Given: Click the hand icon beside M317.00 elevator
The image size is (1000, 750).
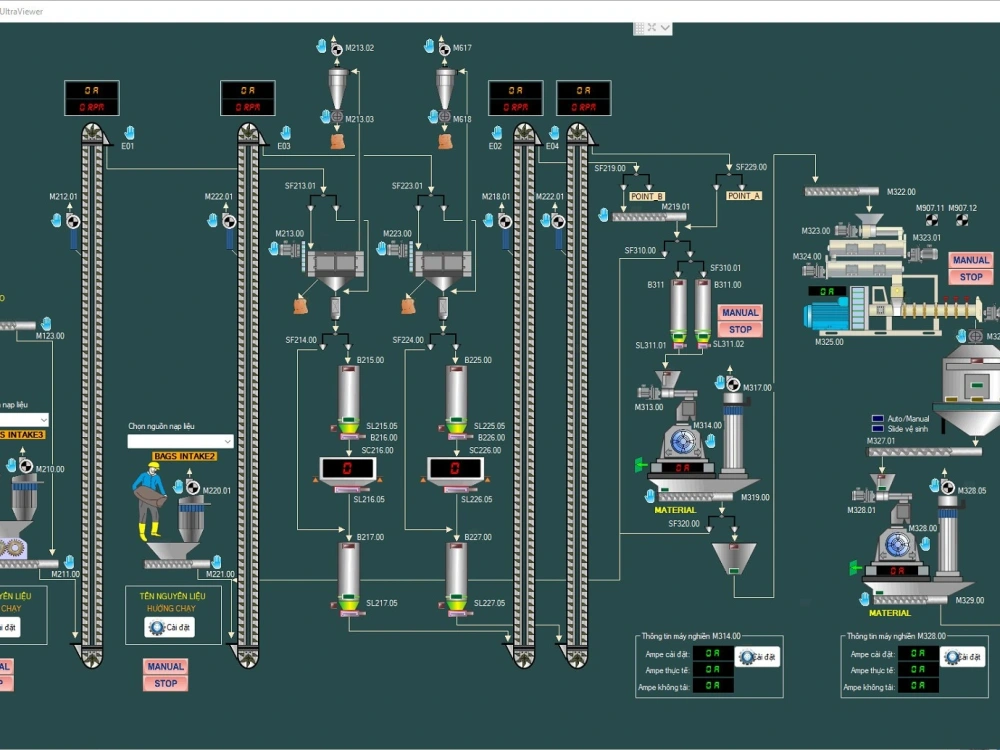Looking at the screenshot, I should 720,382.
